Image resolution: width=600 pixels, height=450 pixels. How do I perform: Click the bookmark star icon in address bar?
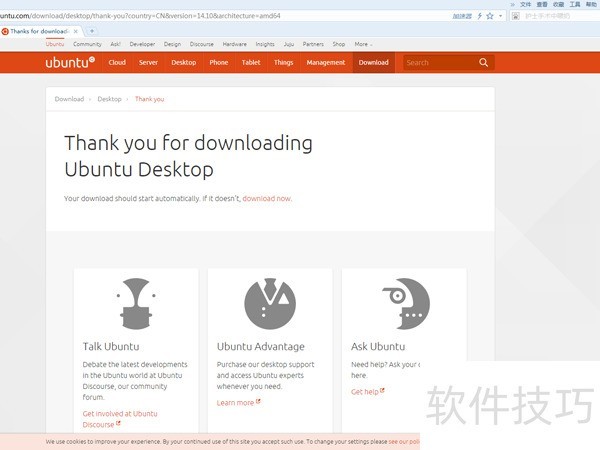490,16
